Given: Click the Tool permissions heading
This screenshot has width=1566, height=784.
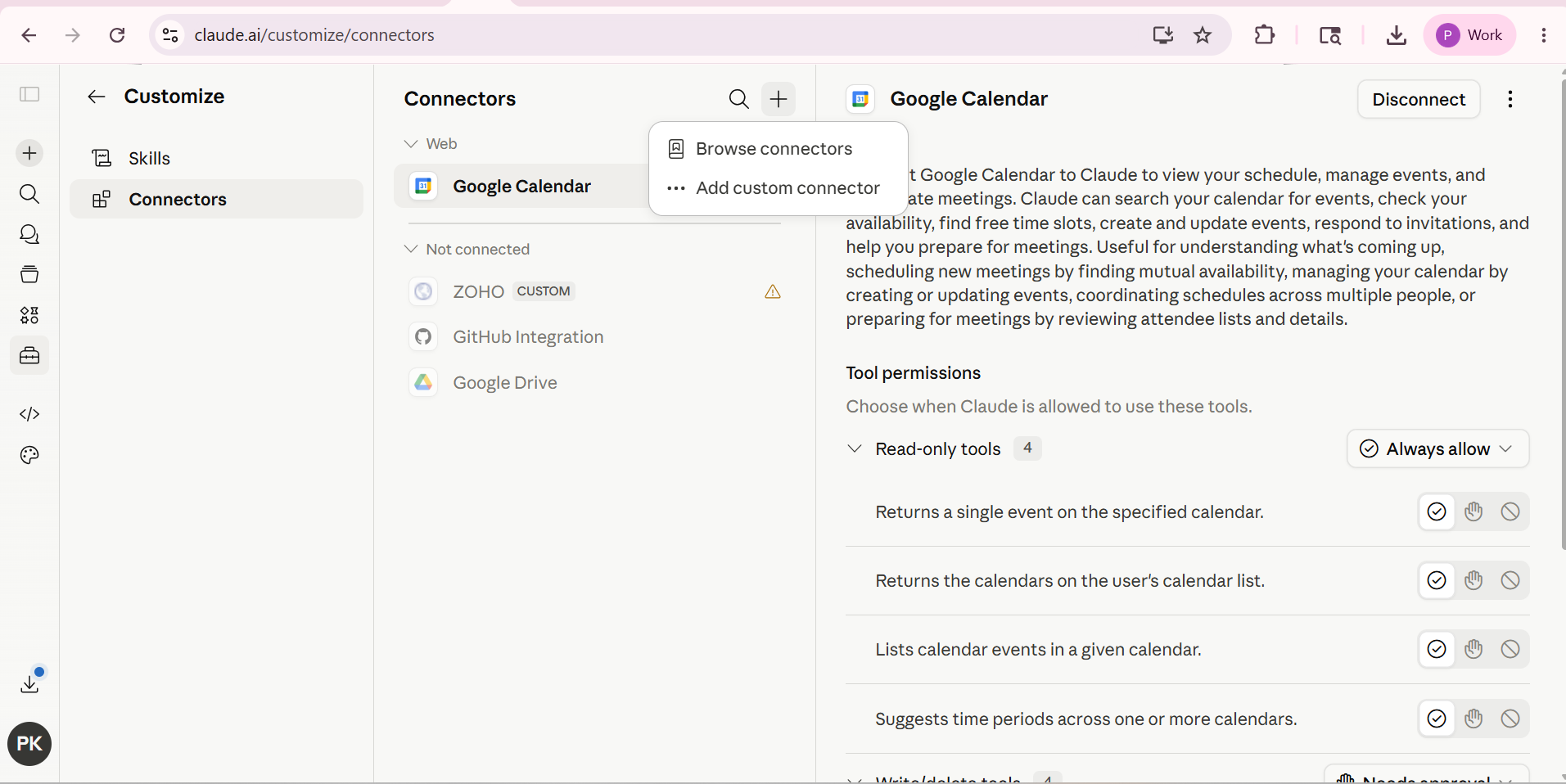Looking at the screenshot, I should (x=913, y=373).
